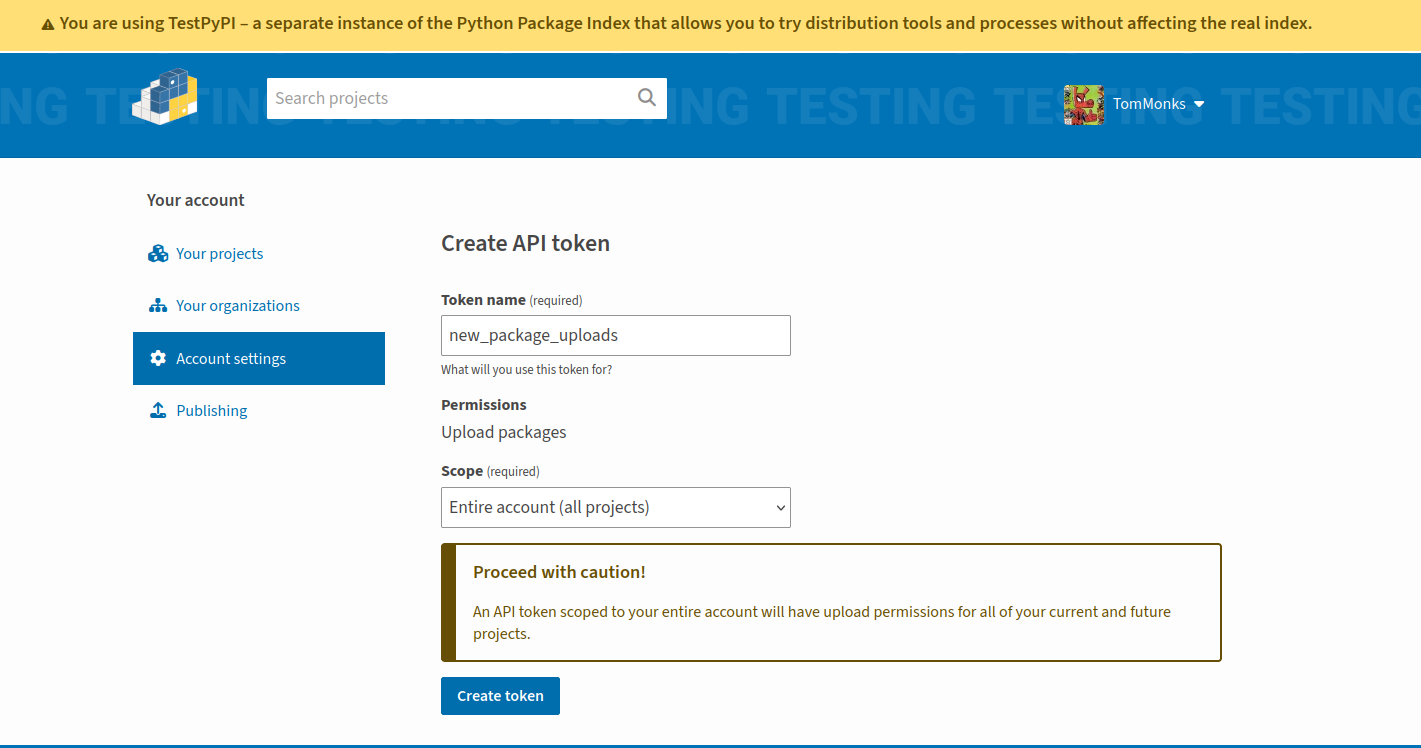Click the TomMonks user avatar image

pyautogui.click(x=1083, y=104)
